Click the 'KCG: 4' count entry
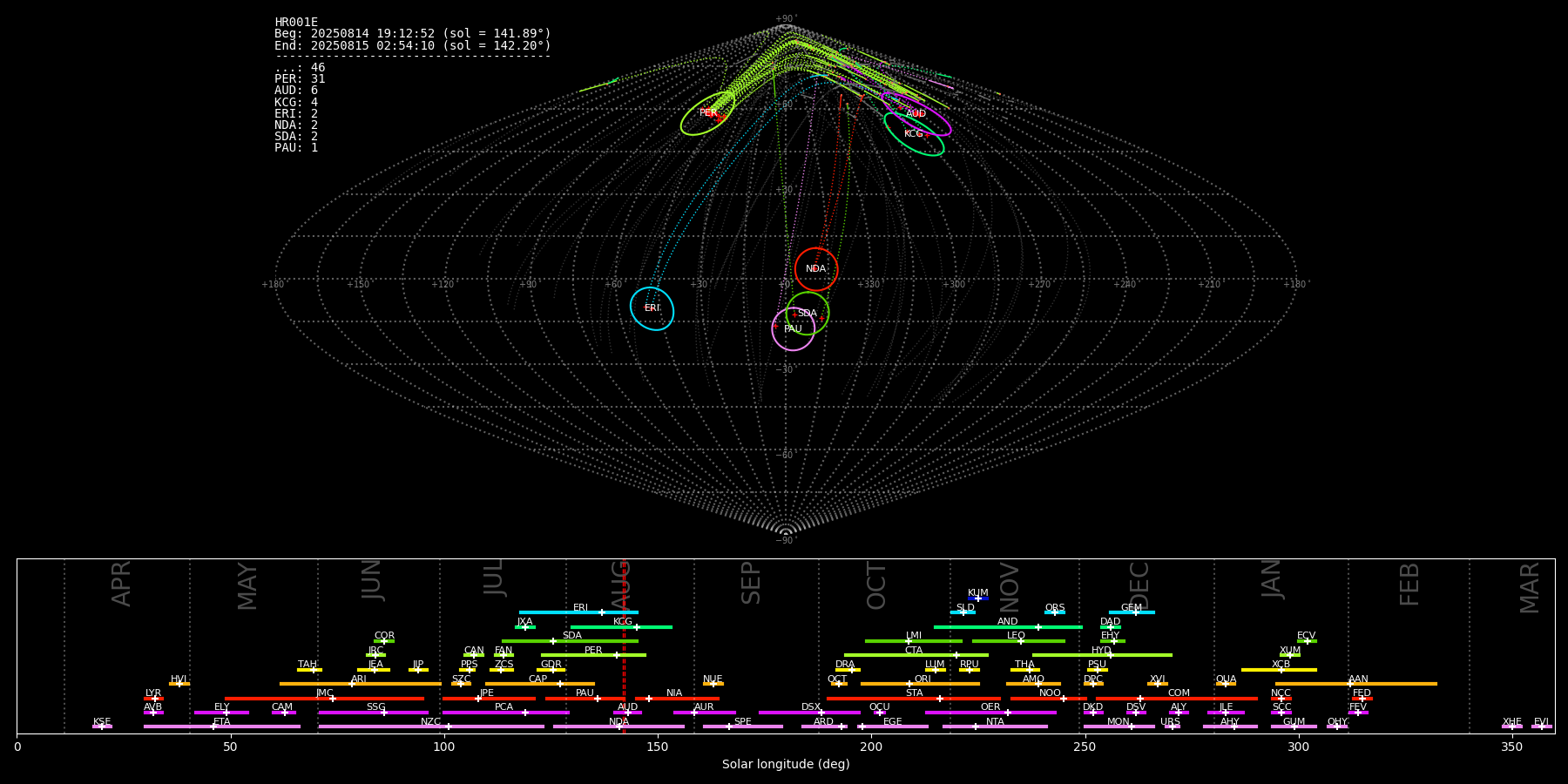 coord(296,102)
